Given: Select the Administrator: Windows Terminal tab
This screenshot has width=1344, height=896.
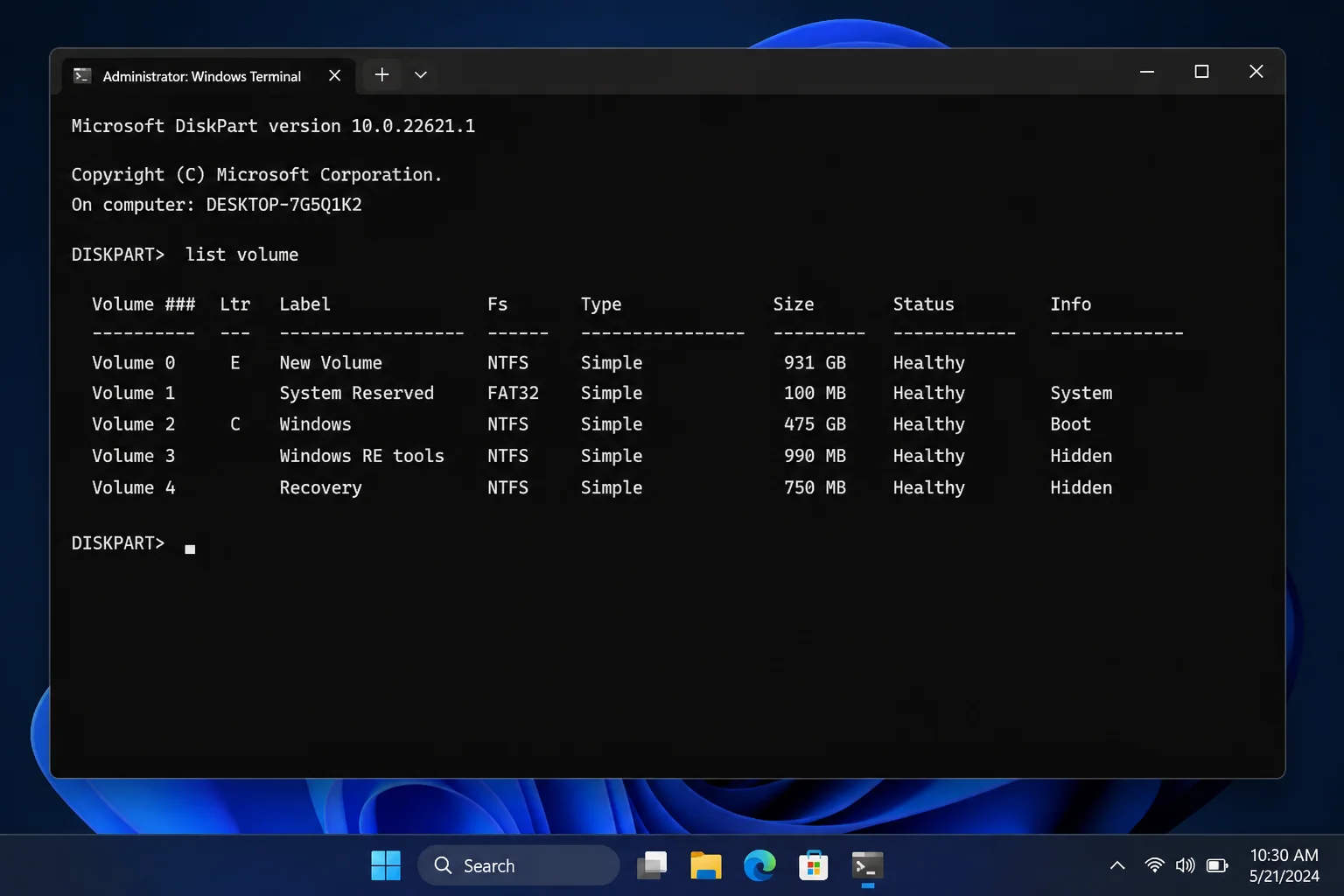Looking at the screenshot, I should pos(209,76).
